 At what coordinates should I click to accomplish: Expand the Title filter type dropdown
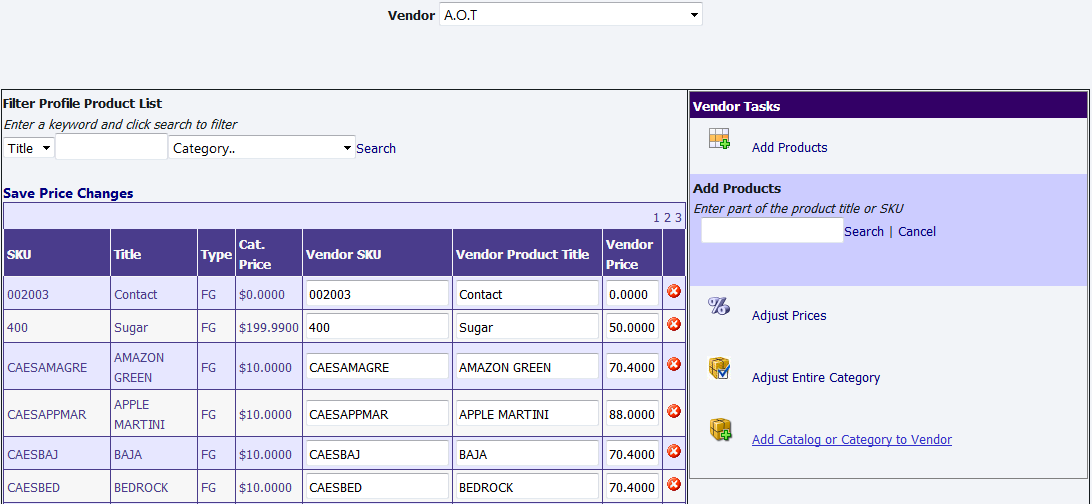point(29,148)
